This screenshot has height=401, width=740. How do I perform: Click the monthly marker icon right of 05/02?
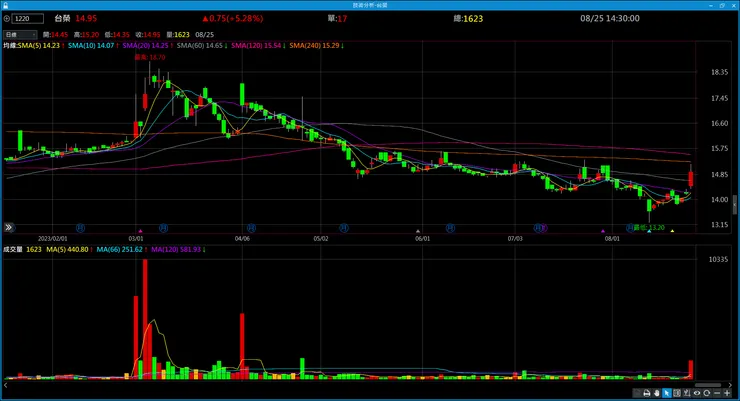coord(344,228)
